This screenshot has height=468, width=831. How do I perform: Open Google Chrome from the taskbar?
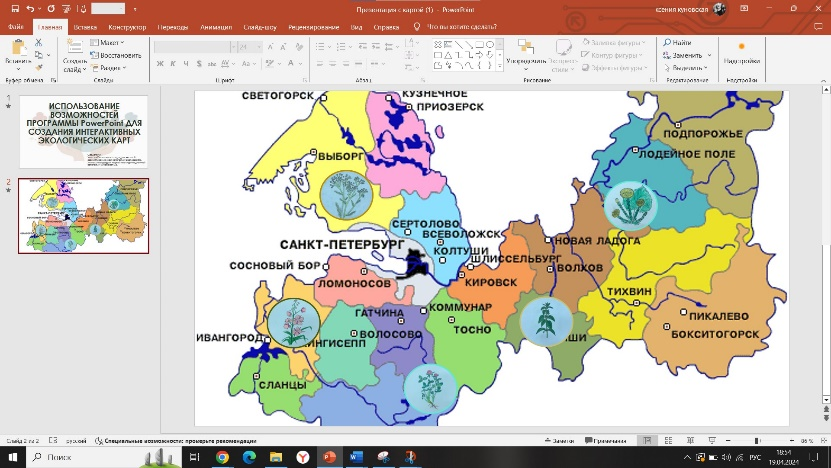(222, 457)
